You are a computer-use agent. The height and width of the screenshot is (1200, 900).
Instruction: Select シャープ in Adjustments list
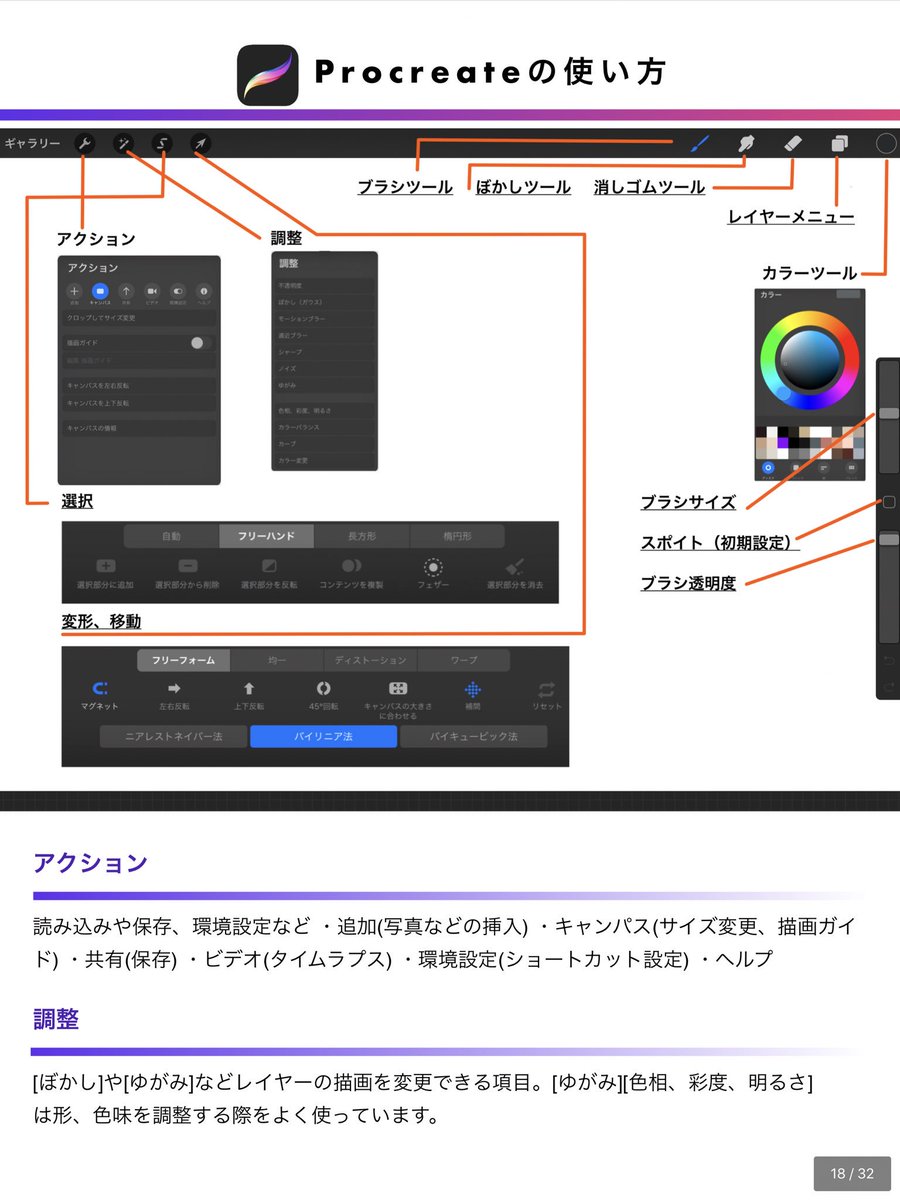pyautogui.click(x=325, y=352)
